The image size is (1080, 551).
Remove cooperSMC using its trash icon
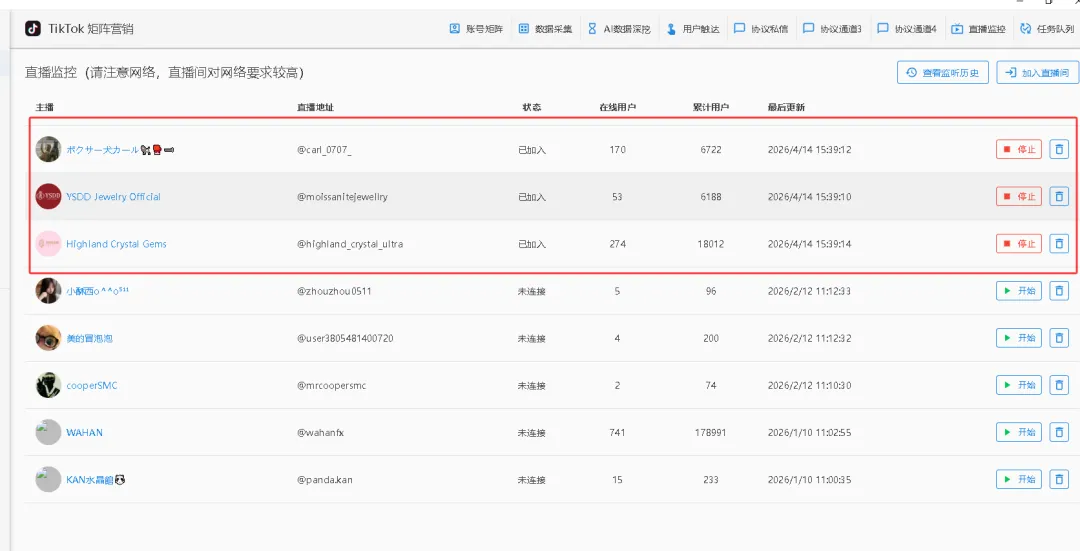click(x=1059, y=385)
